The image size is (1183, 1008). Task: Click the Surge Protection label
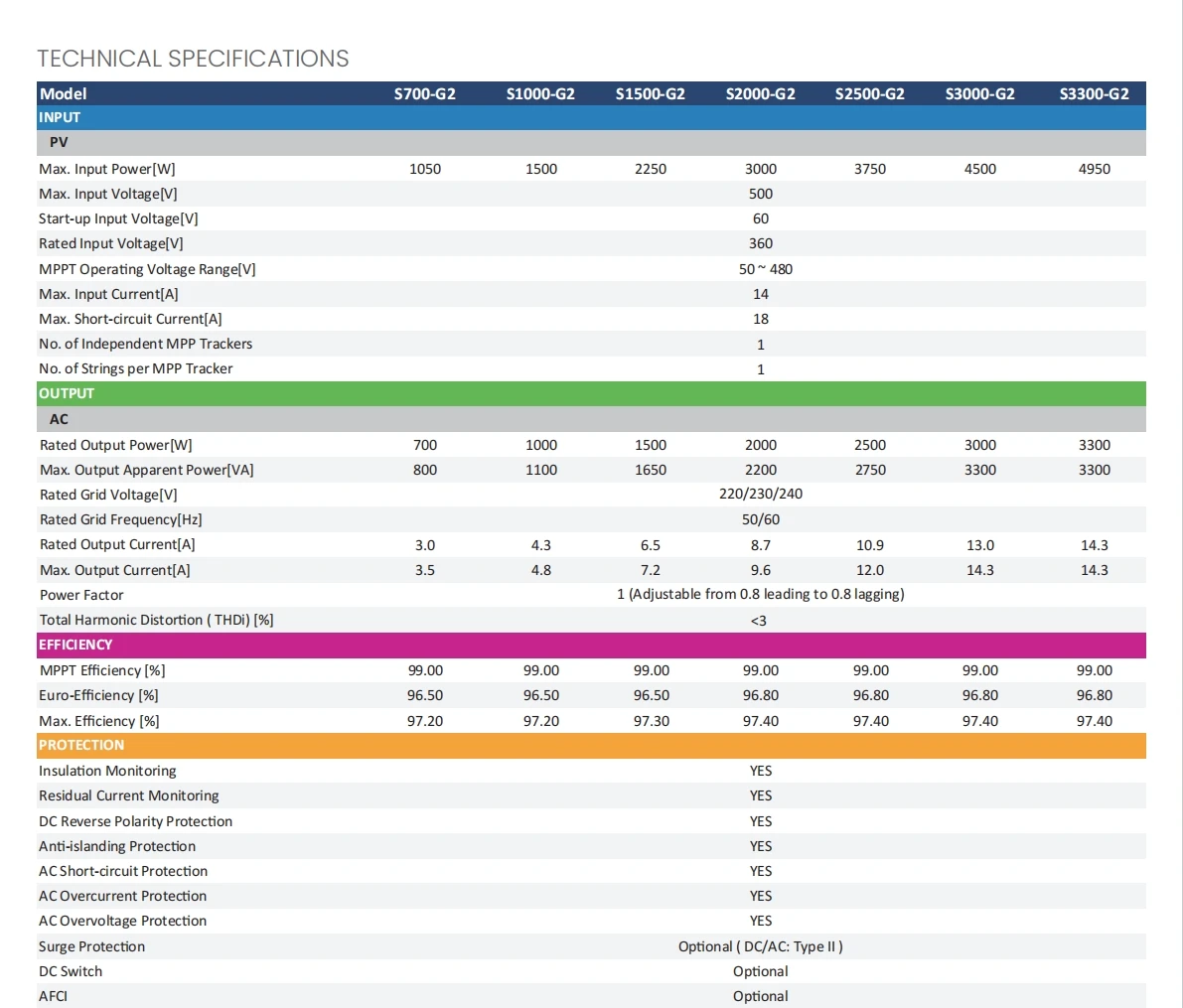point(92,946)
